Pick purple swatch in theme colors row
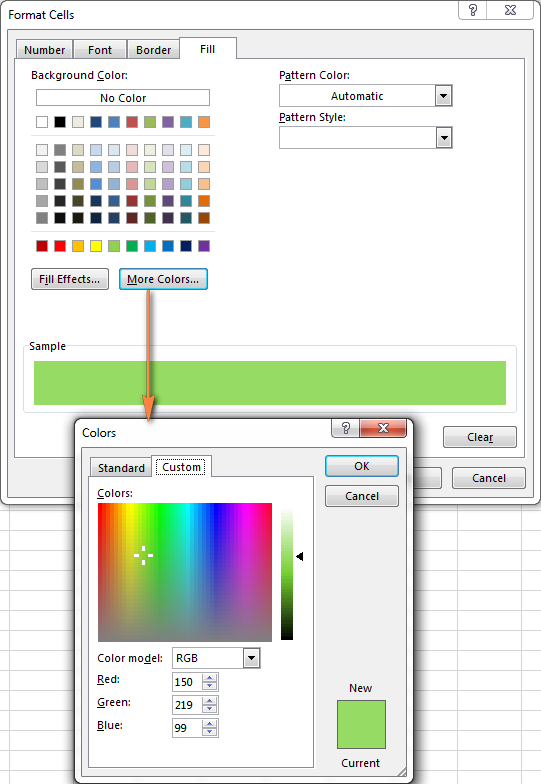 pyautogui.click(x=168, y=122)
